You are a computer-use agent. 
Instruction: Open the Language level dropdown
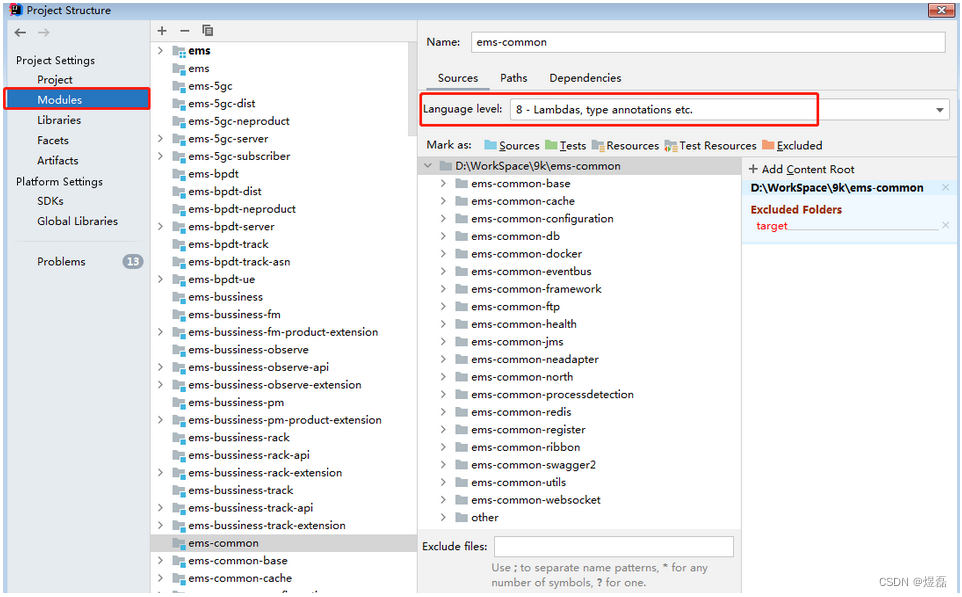click(938, 109)
